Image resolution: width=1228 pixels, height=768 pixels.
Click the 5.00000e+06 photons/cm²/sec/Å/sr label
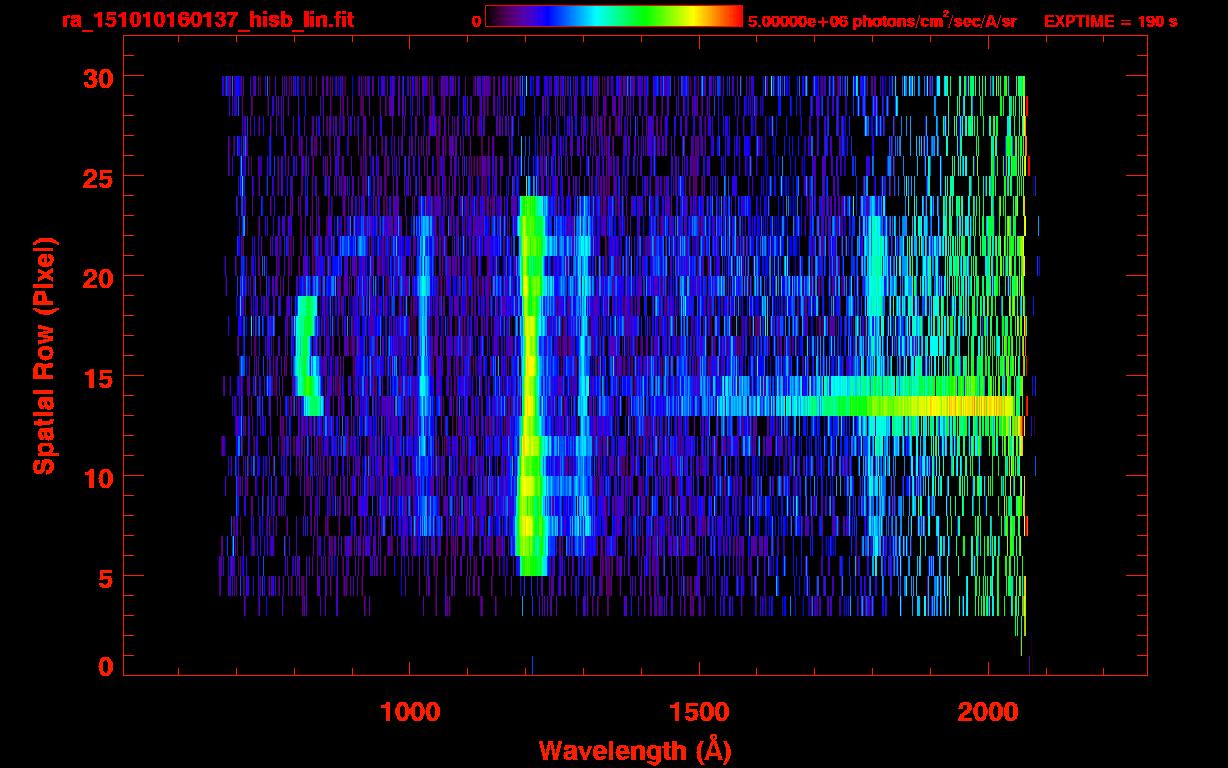point(883,20)
